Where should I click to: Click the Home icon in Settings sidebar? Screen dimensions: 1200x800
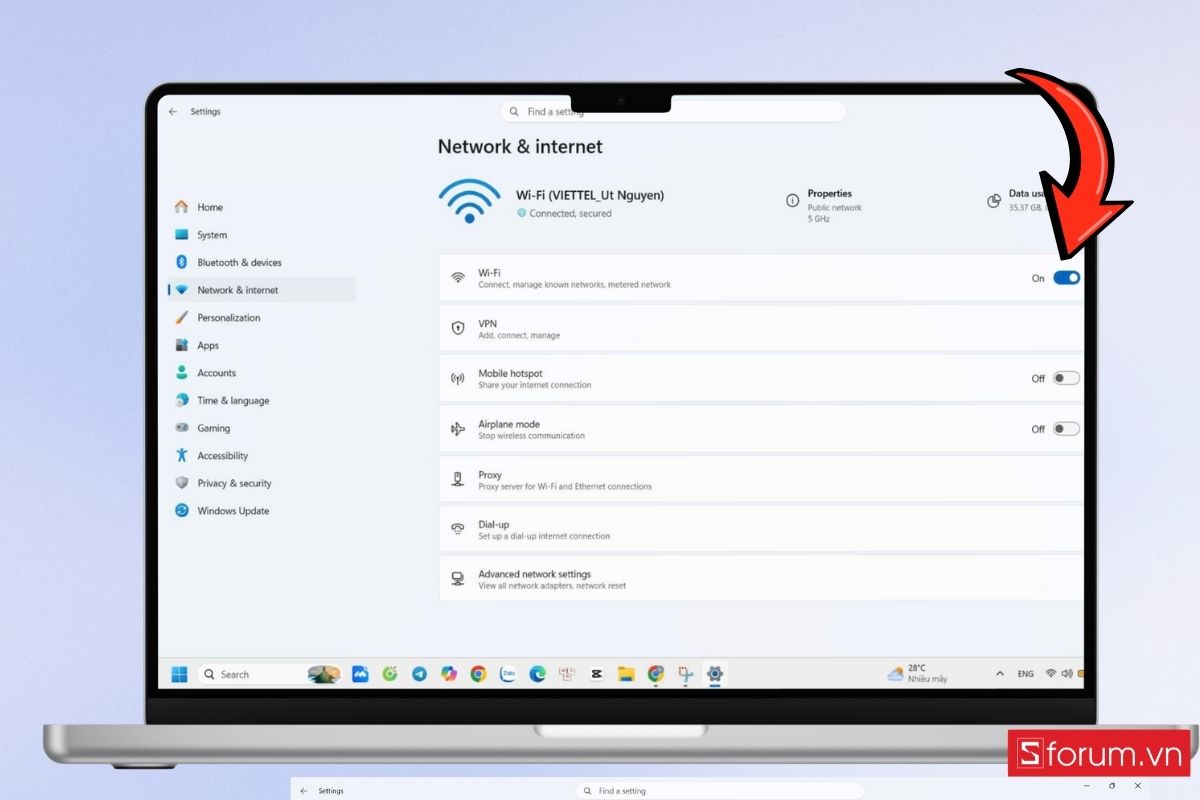coord(181,207)
